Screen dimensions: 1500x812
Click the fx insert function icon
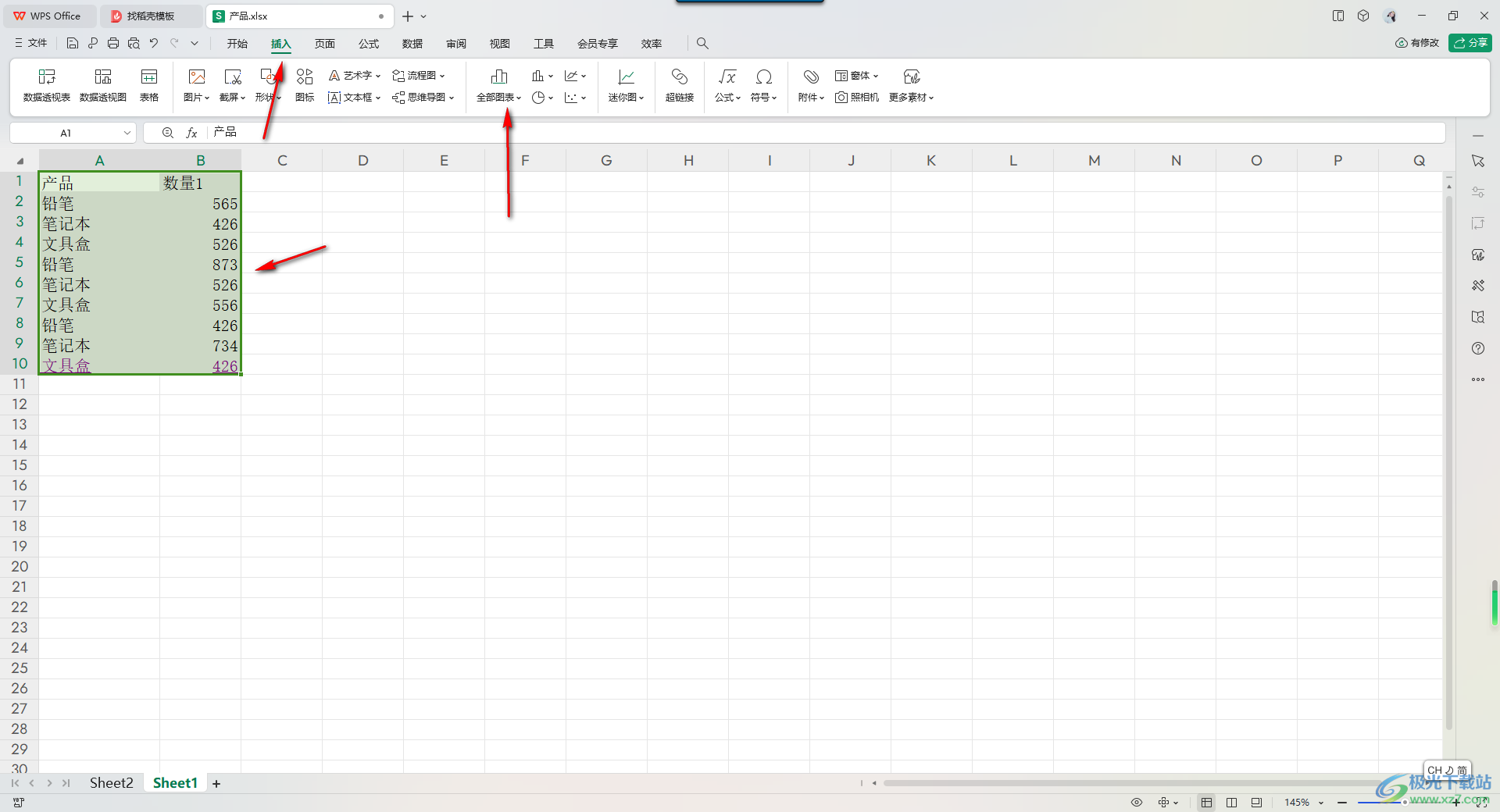pyautogui.click(x=191, y=133)
